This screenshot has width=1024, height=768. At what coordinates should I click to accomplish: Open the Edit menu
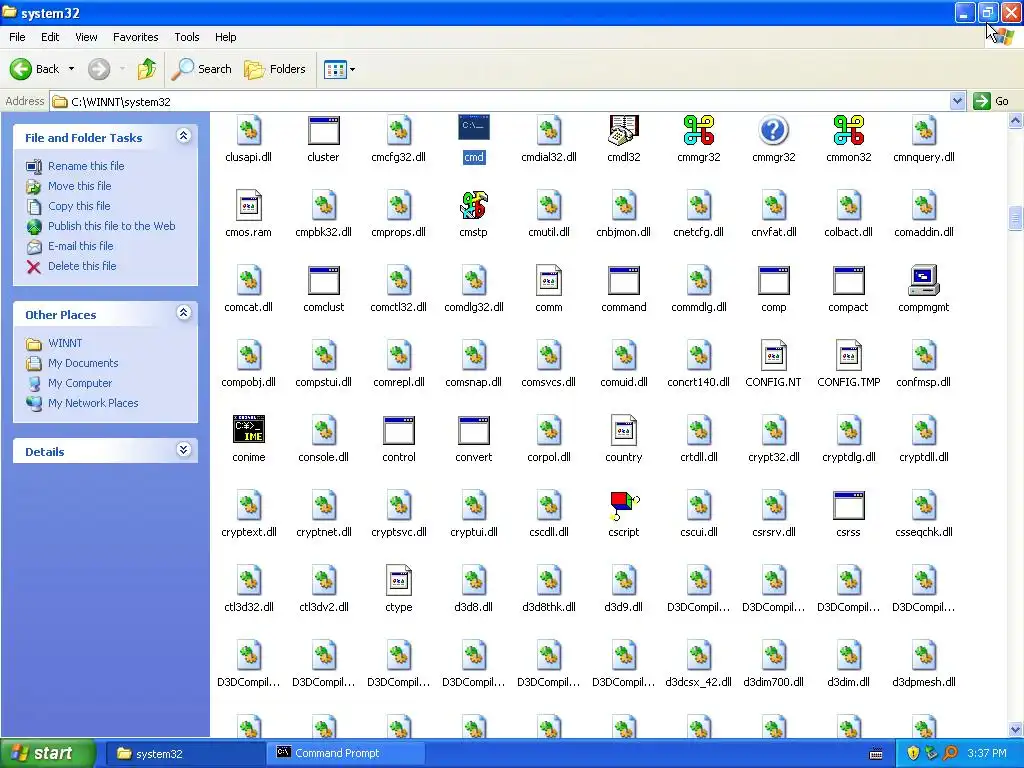[x=50, y=37]
